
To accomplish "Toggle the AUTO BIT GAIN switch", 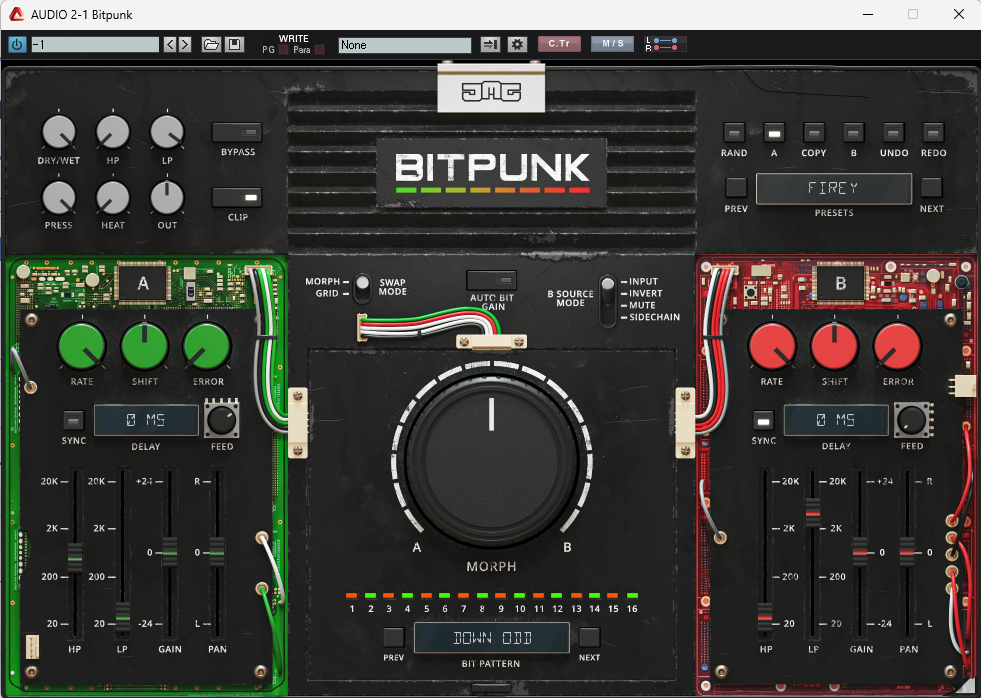I will 492,280.
